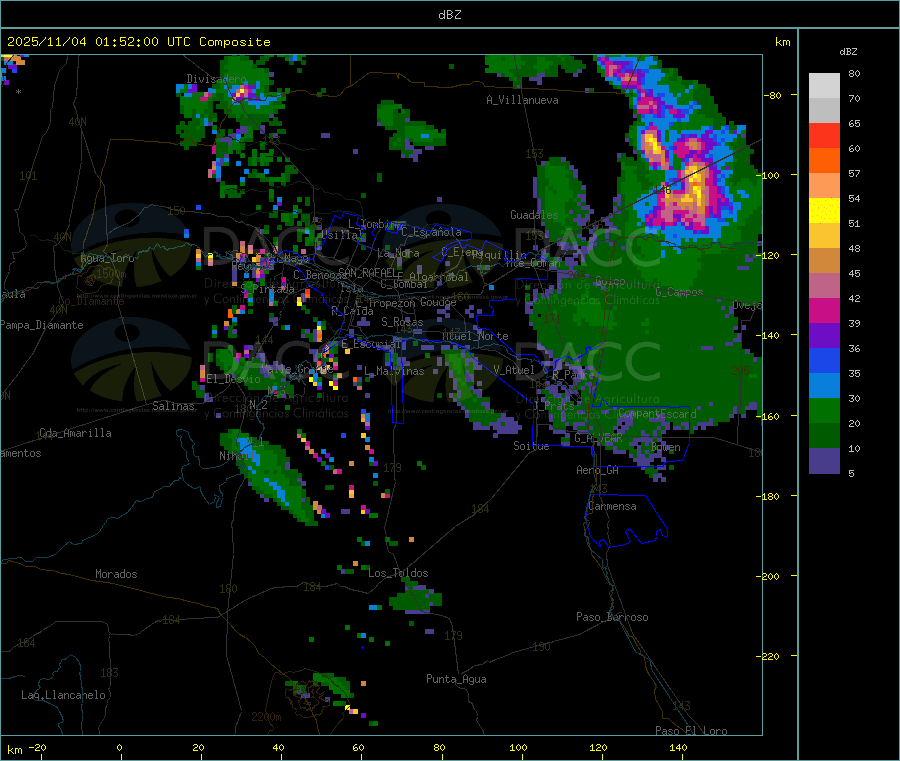
Task: Click the 'Atuel_Norte' map label
Action: coord(475,336)
